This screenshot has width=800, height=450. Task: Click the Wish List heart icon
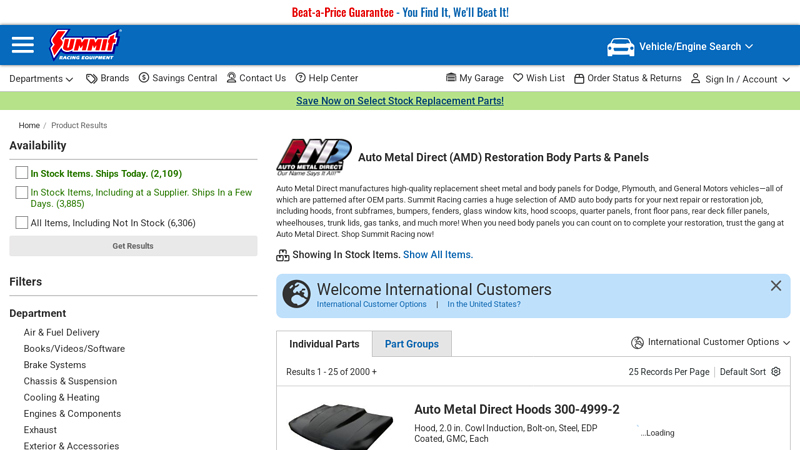point(518,78)
